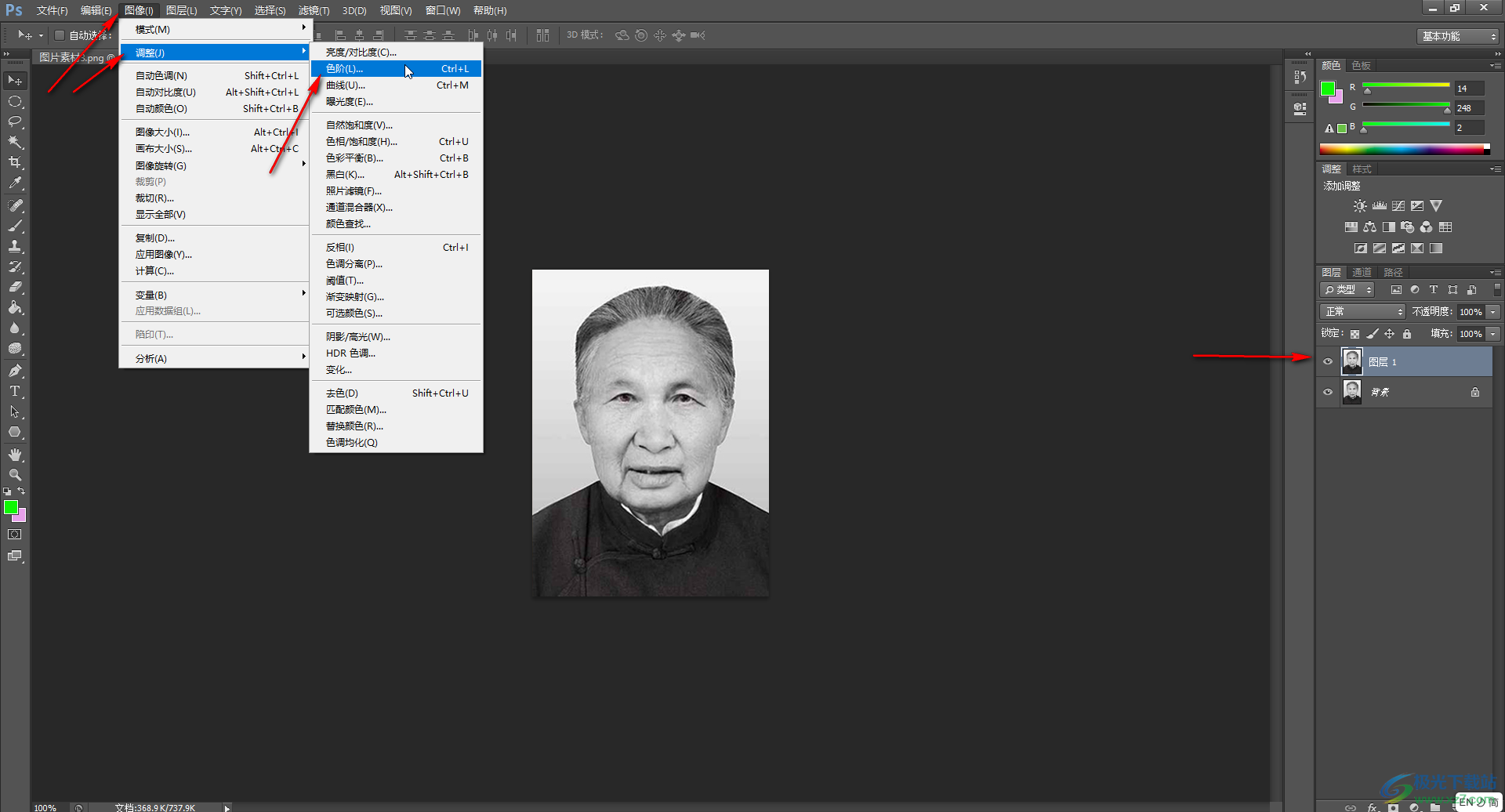This screenshot has width=1505, height=812.
Task: Select the Eyedropper tool
Action: click(15, 183)
